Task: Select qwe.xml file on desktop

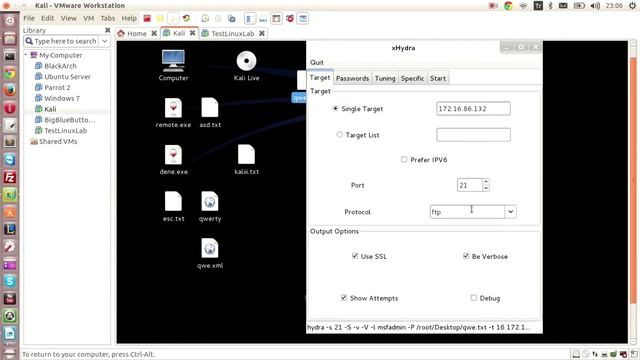Action: [x=210, y=253]
